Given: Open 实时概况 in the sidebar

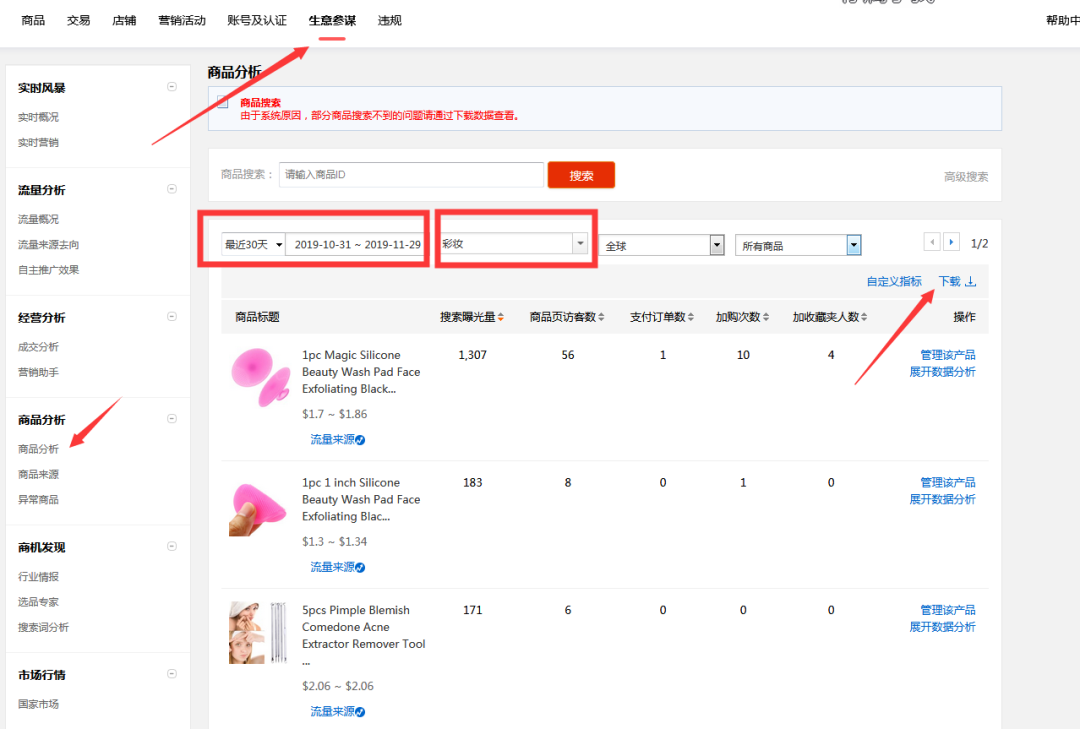Looking at the screenshot, I should pos(39,117).
